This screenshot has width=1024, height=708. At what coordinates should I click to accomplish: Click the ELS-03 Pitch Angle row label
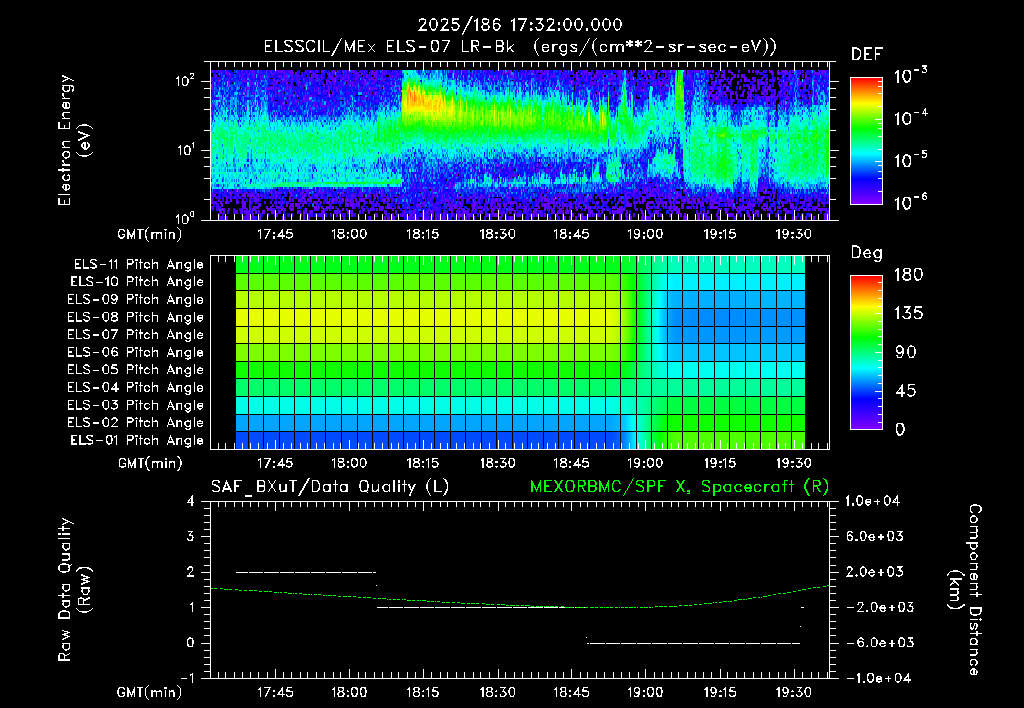click(136, 405)
